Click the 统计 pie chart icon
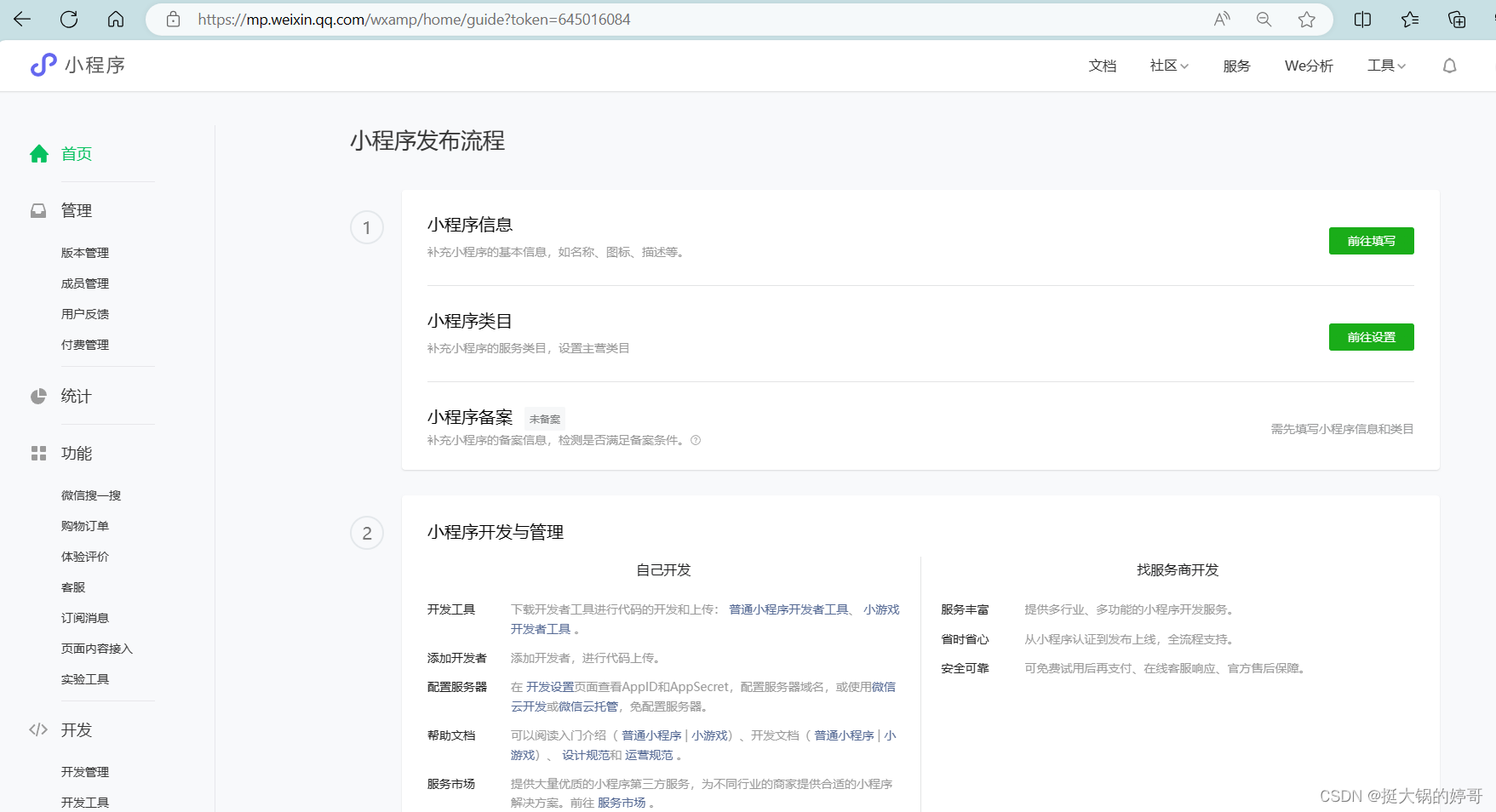The width and height of the screenshot is (1496, 812). (x=38, y=396)
